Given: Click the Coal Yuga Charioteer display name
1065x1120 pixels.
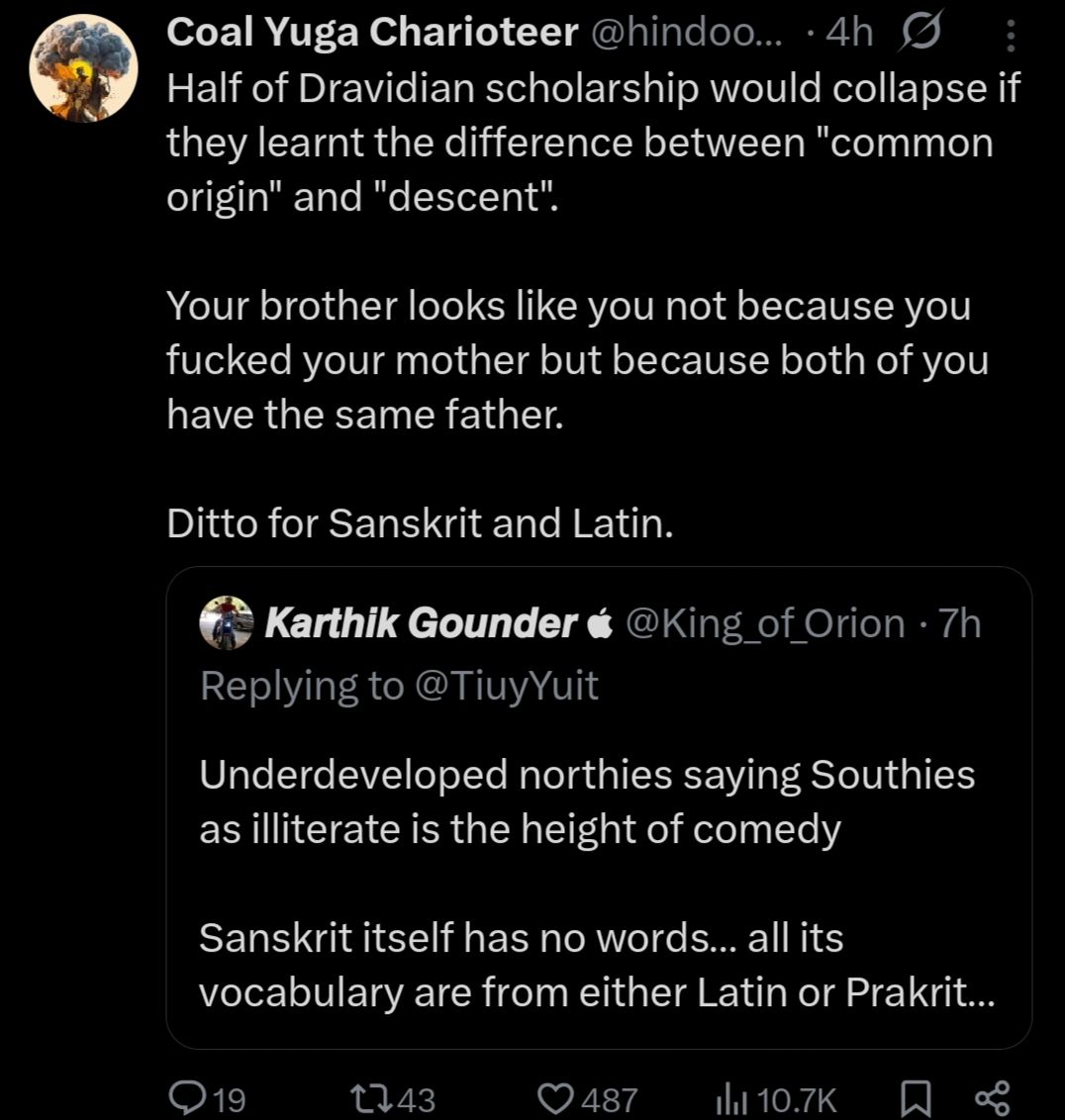Looking at the screenshot, I should 372,34.
